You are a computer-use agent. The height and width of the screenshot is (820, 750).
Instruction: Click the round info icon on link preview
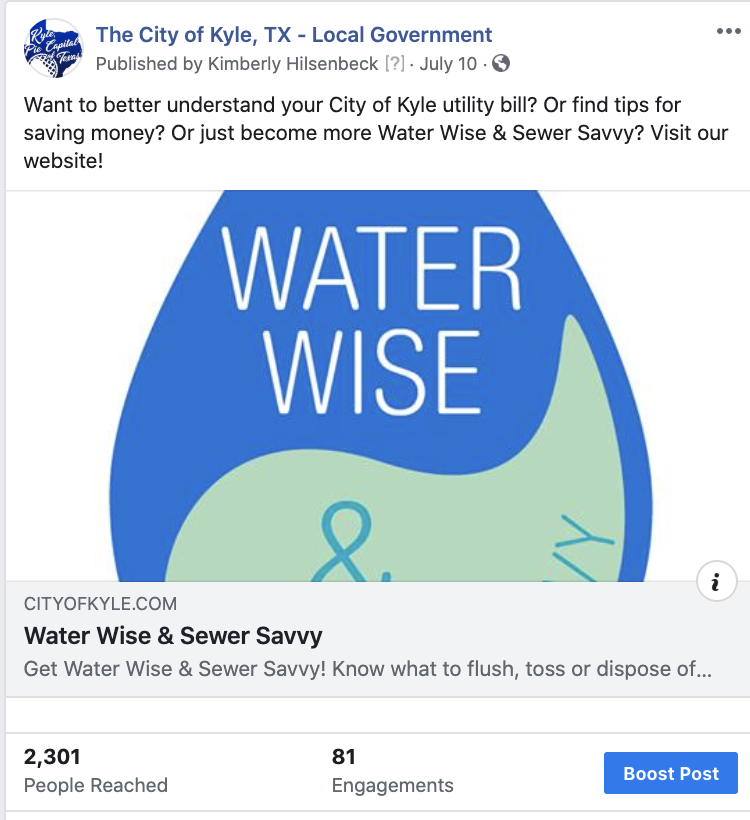716,581
